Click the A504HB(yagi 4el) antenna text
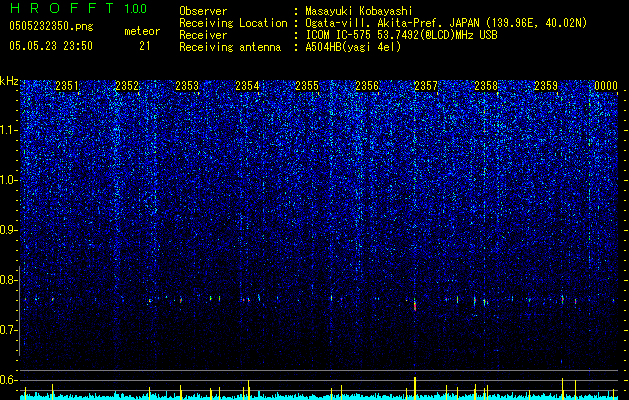629x400 pixels. click(x=353, y=47)
